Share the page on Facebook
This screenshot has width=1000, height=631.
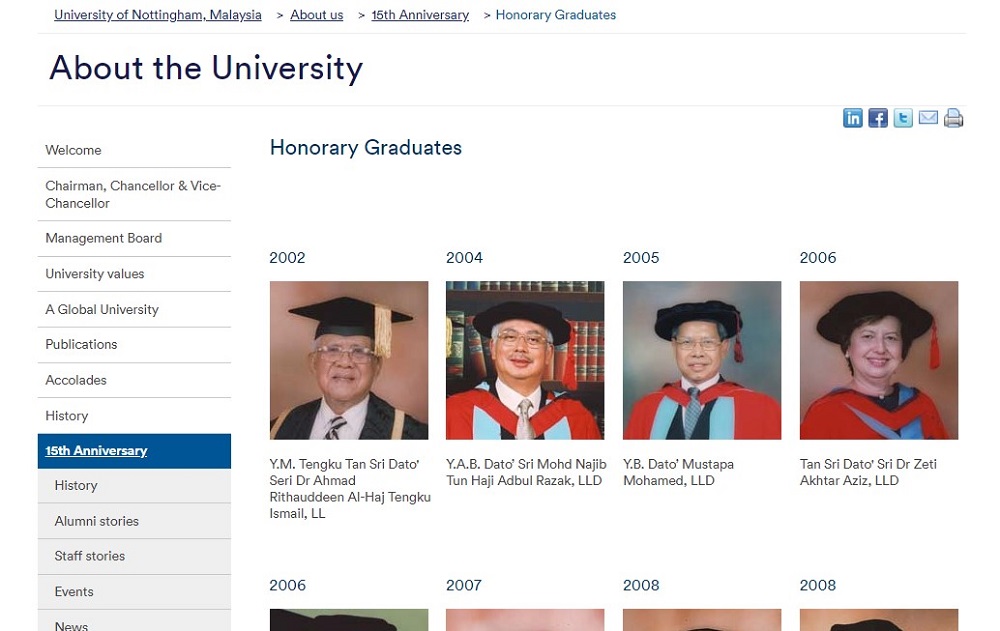point(878,117)
